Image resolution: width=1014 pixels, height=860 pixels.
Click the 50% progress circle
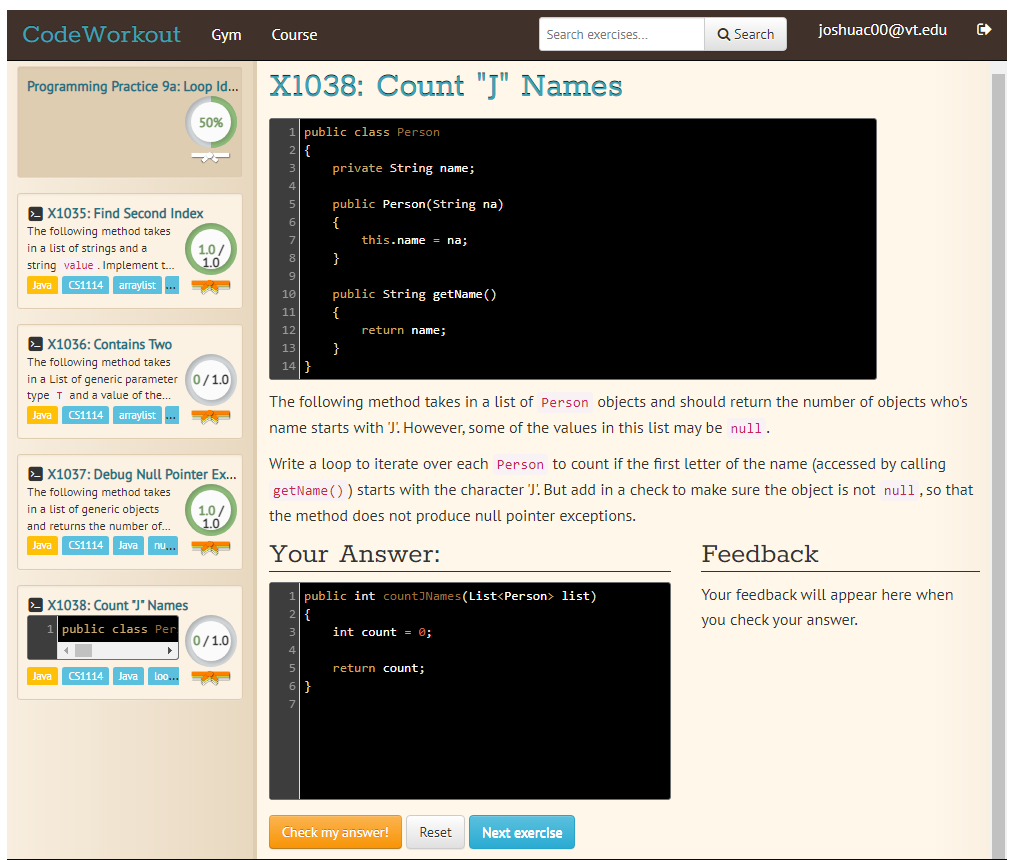[210, 120]
